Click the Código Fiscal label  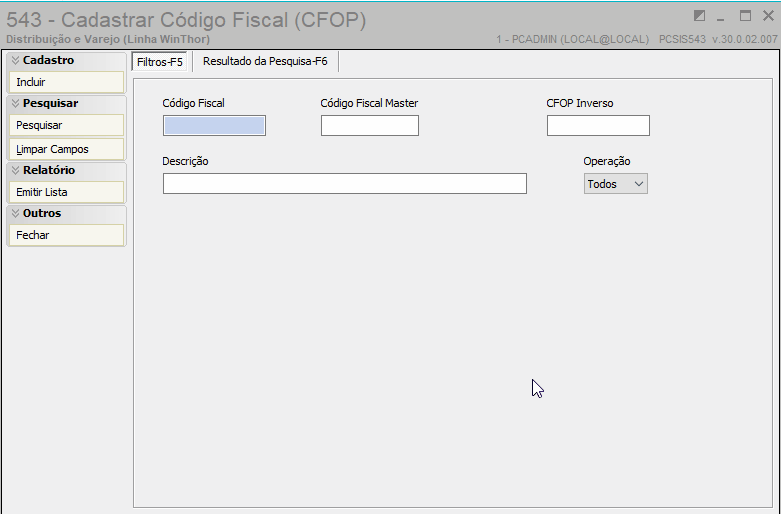(x=193, y=103)
